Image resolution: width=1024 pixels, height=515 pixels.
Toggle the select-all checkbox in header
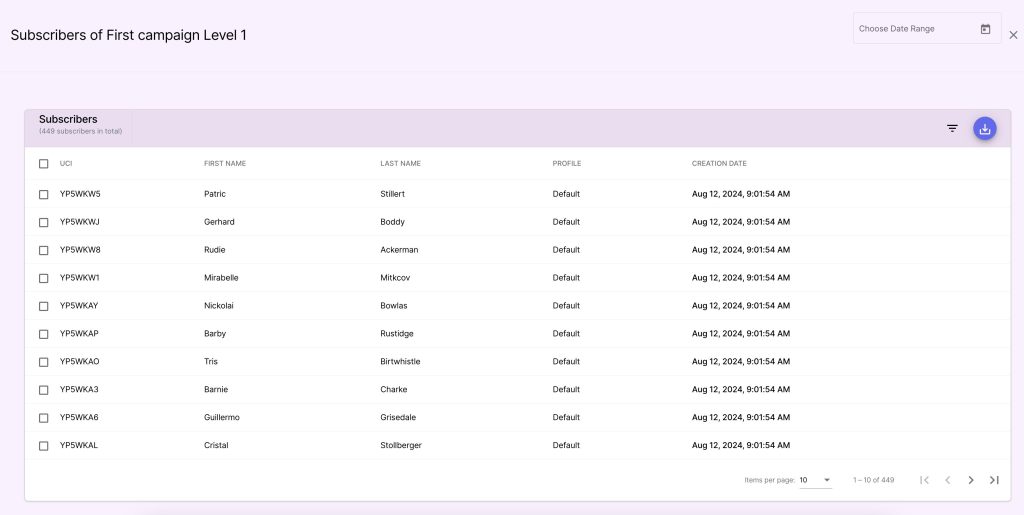click(44, 164)
